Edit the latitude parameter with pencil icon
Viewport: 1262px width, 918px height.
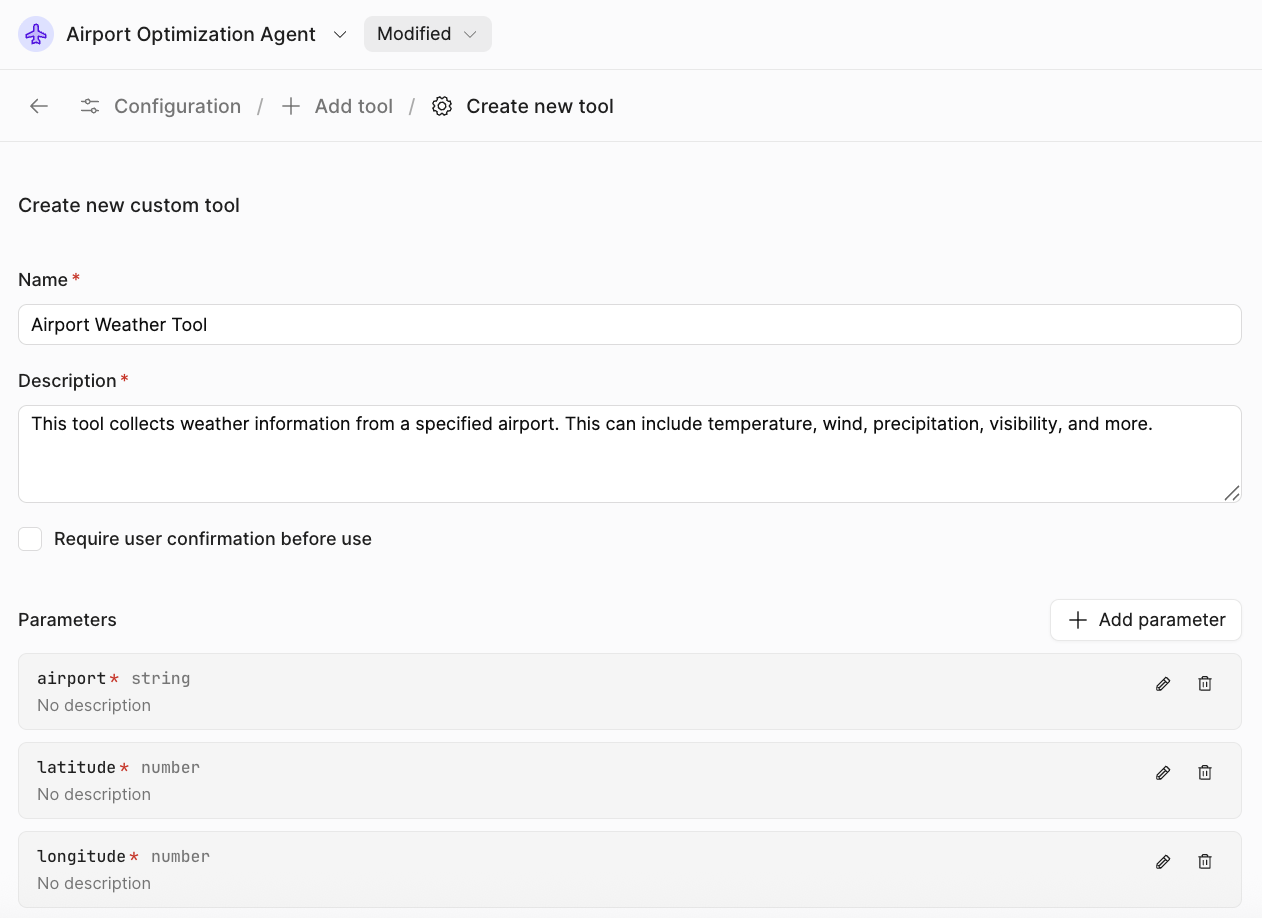point(1163,773)
